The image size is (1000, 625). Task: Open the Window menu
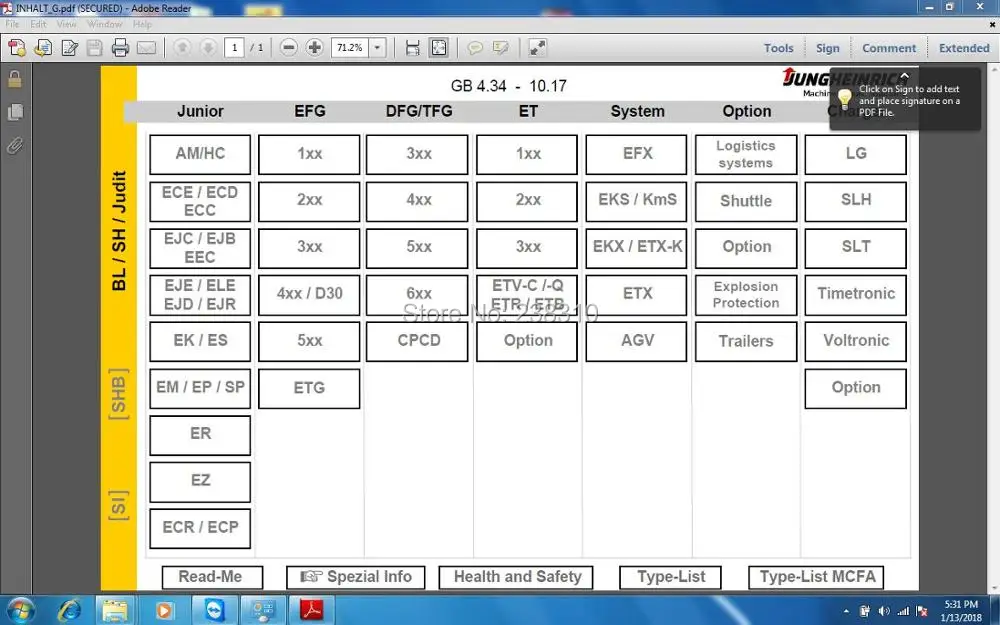pyautogui.click(x=105, y=24)
